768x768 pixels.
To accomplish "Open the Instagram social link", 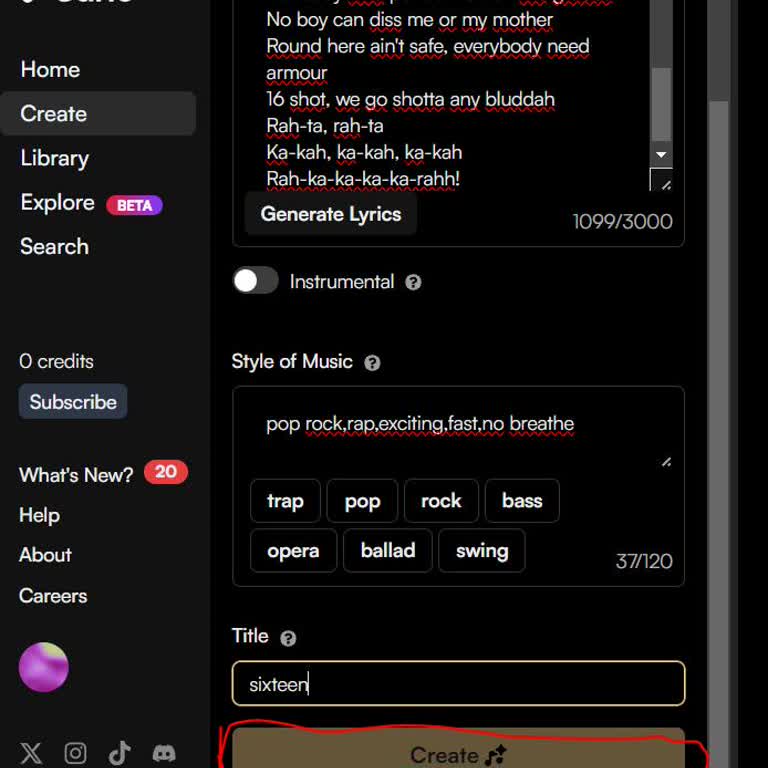I will [75, 753].
